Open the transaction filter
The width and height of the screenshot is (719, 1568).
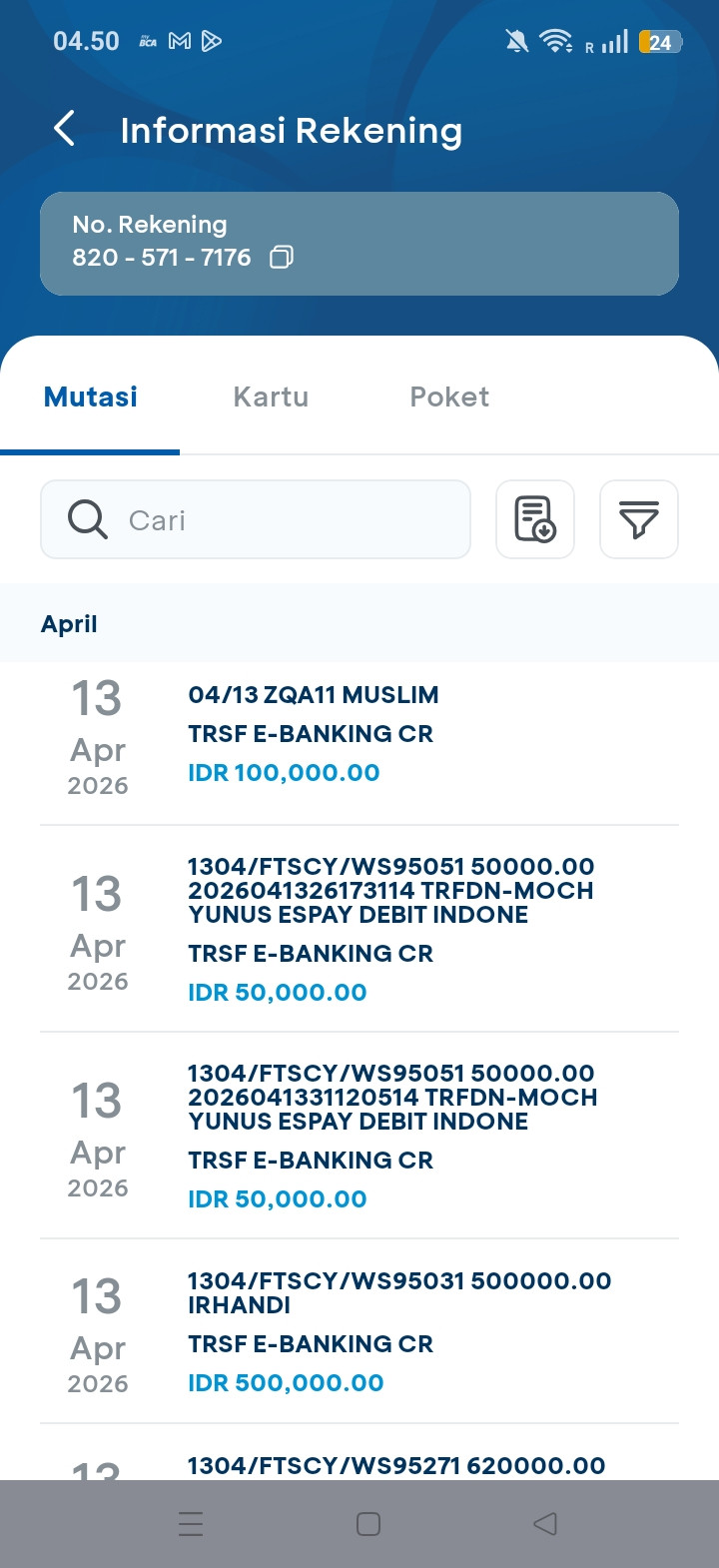pyautogui.click(x=638, y=519)
